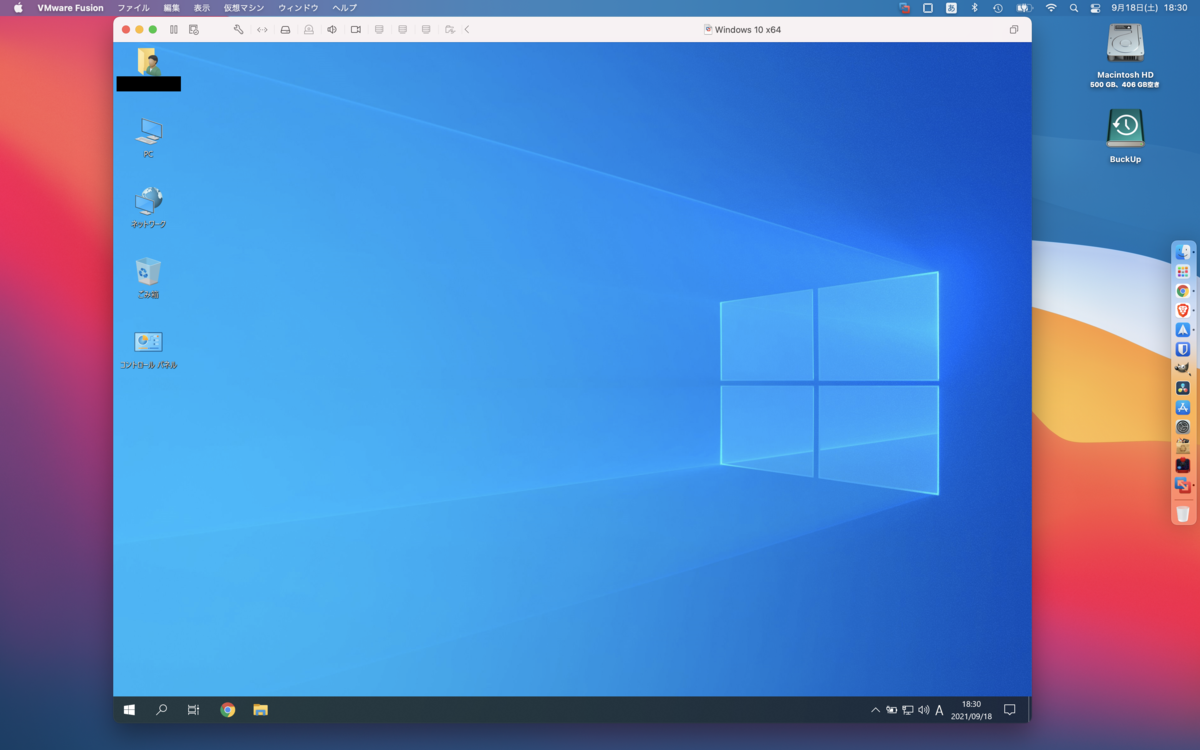Click the hard disk drive toolbar icon
Screen dimensions: 1200x750
[285, 30]
